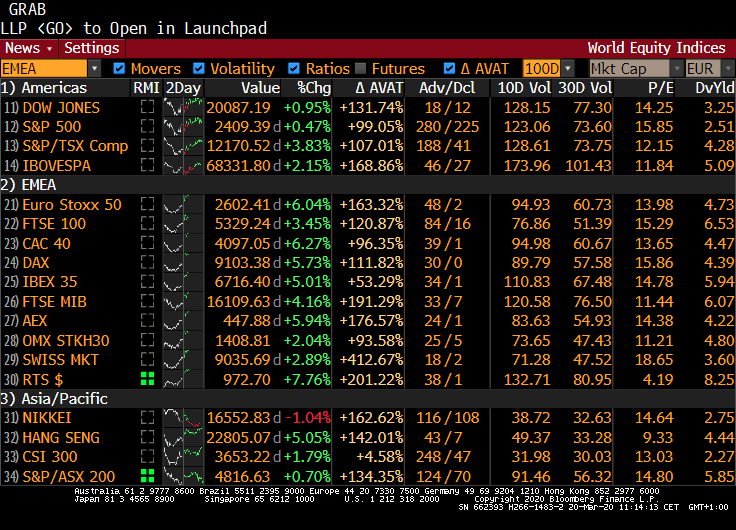Click the Mkt Cap field
736x530 pixels.
(629, 69)
